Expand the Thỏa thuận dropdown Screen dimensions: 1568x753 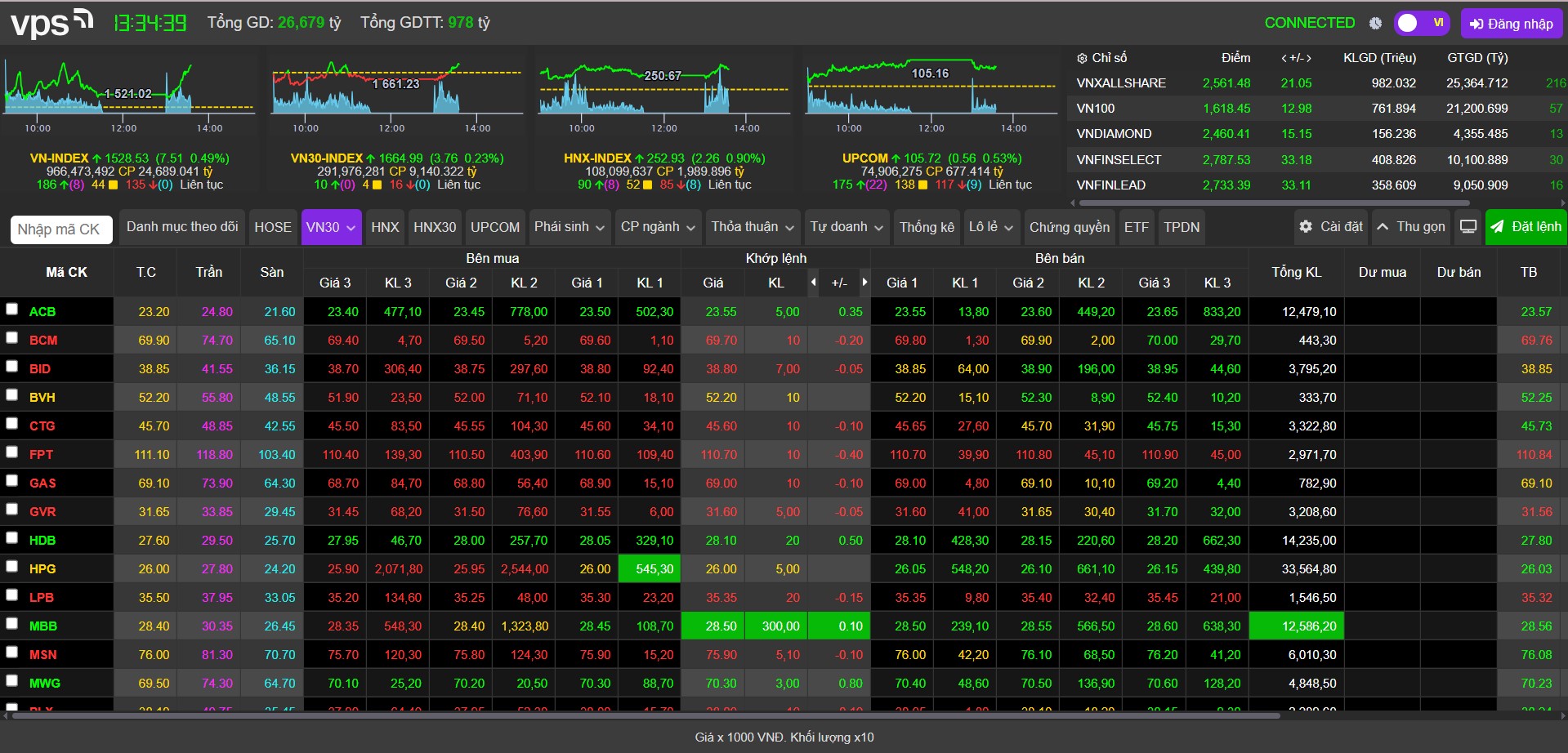753,227
